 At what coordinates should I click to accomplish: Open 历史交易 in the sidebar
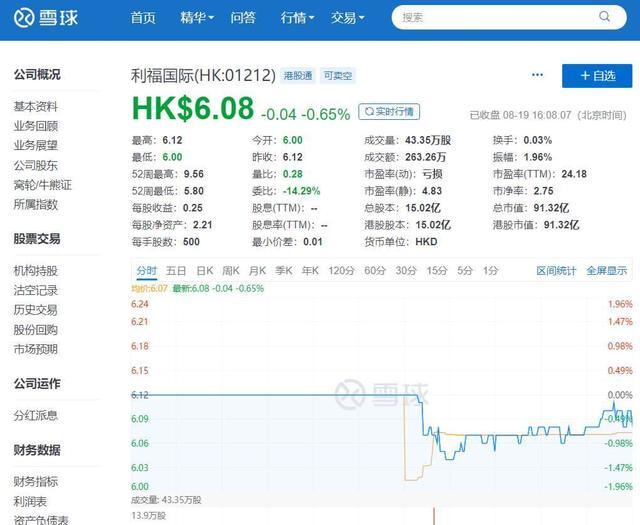(36, 310)
